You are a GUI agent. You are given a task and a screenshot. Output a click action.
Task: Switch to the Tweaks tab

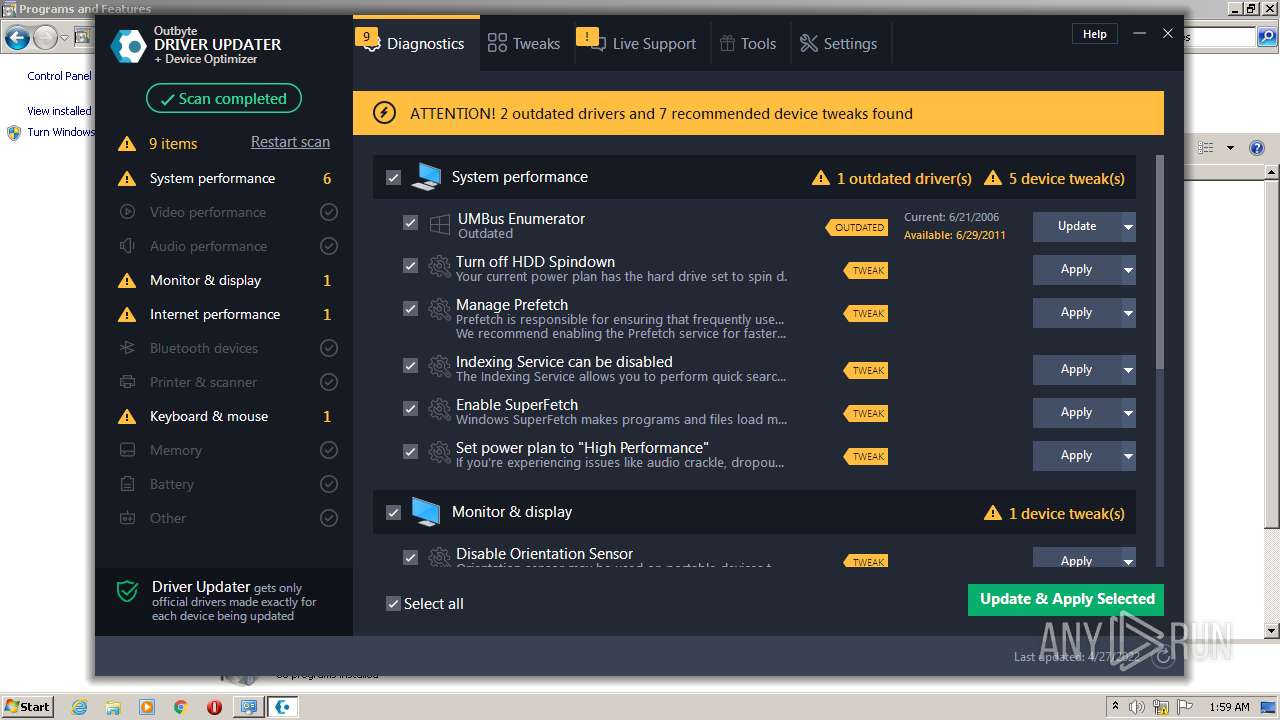[524, 43]
